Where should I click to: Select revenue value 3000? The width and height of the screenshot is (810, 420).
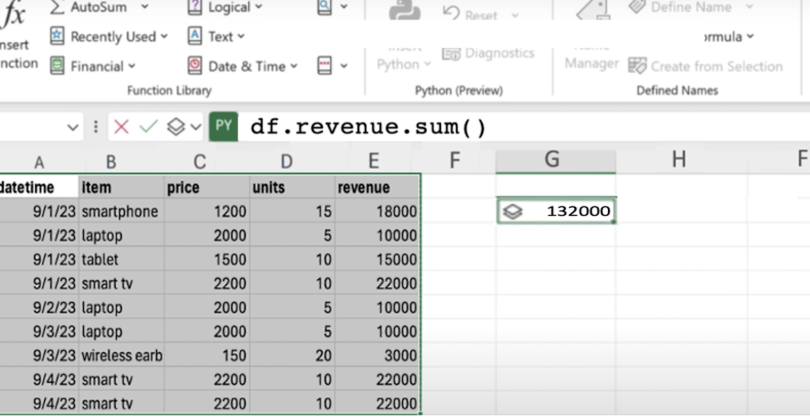378,355
